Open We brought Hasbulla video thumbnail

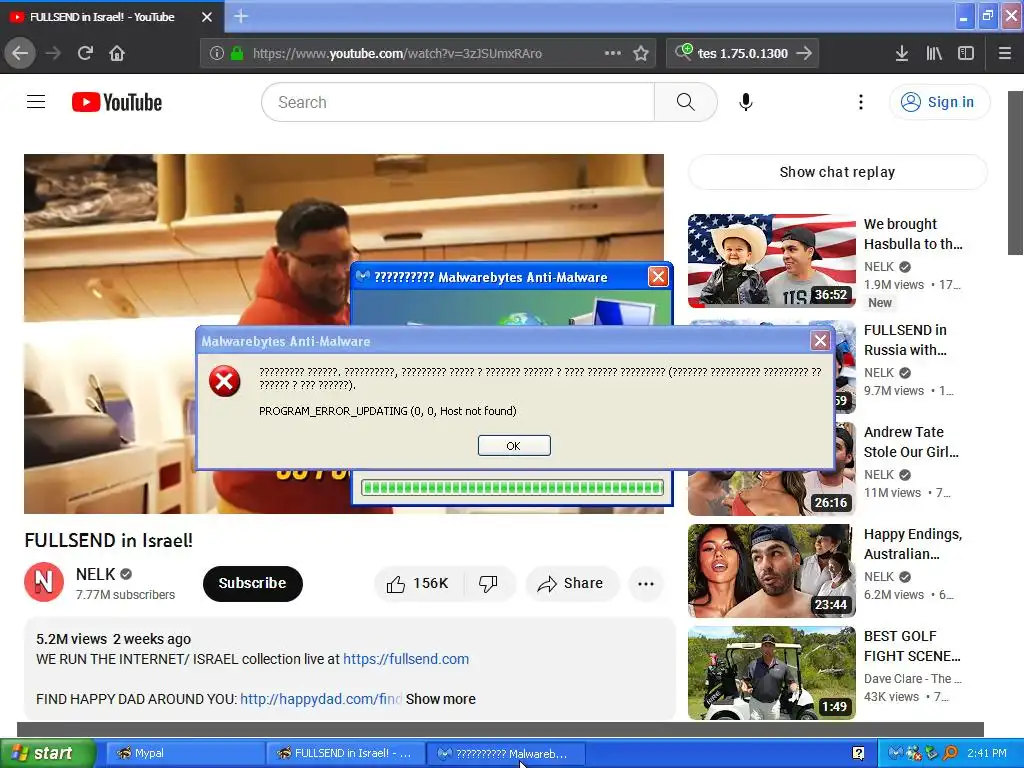[x=771, y=261]
